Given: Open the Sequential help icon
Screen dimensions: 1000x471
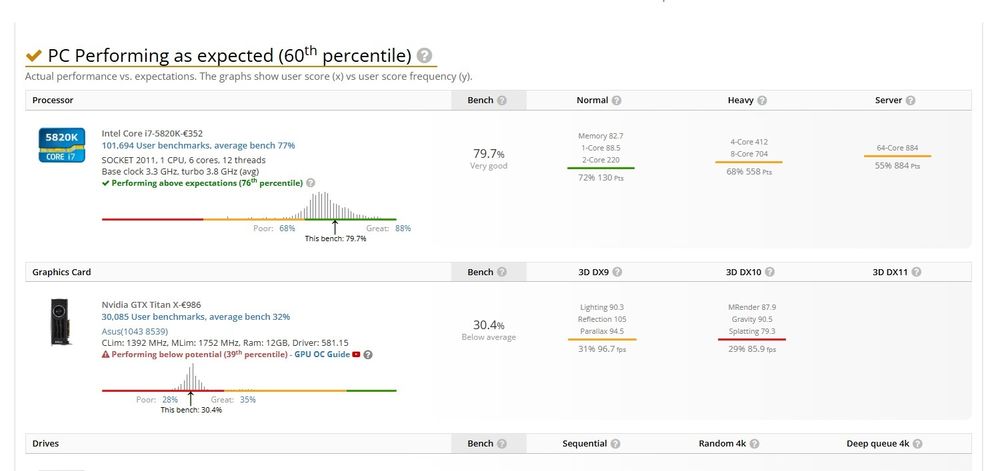Looking at the screenshot, I should pos(615,444).
